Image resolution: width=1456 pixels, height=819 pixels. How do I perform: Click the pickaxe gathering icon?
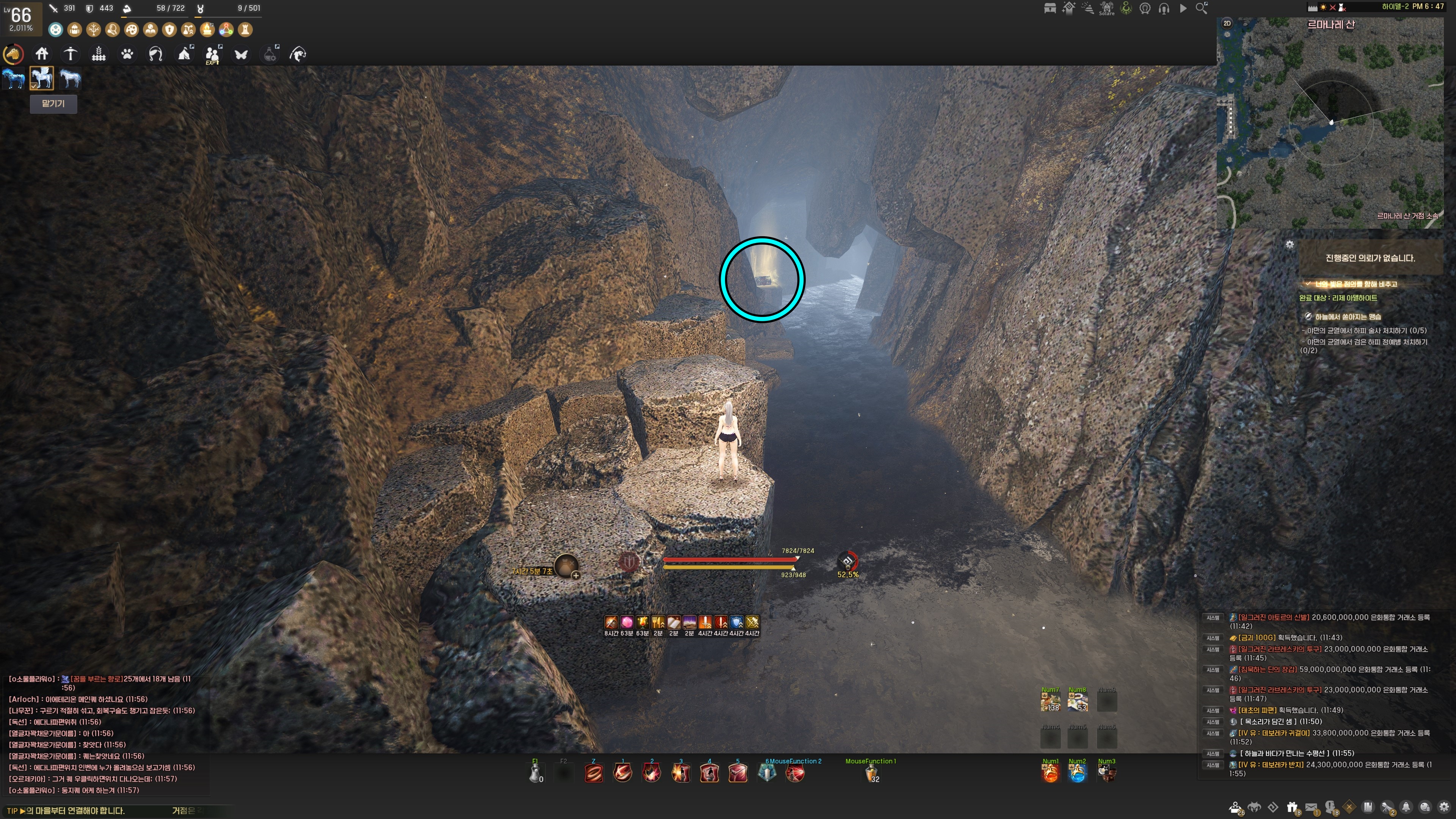(x=70, y=54)
